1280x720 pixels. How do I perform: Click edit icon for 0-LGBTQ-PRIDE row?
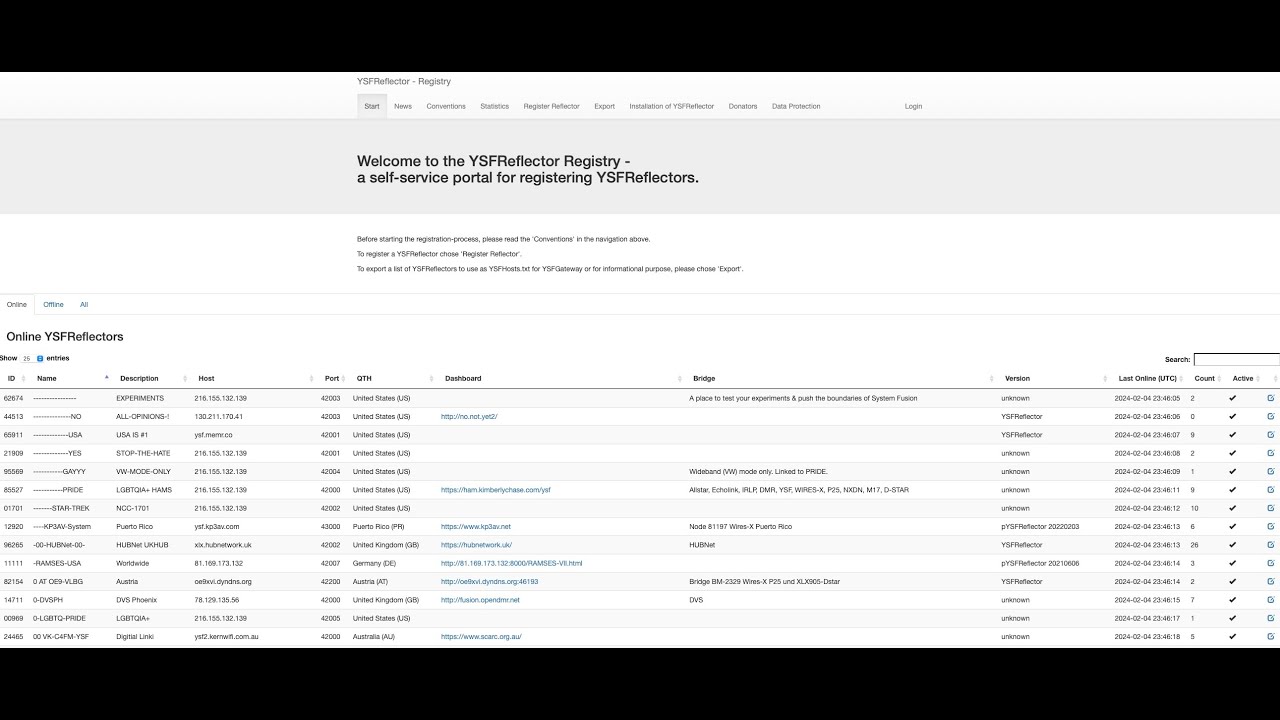[x=1271, y=618]
